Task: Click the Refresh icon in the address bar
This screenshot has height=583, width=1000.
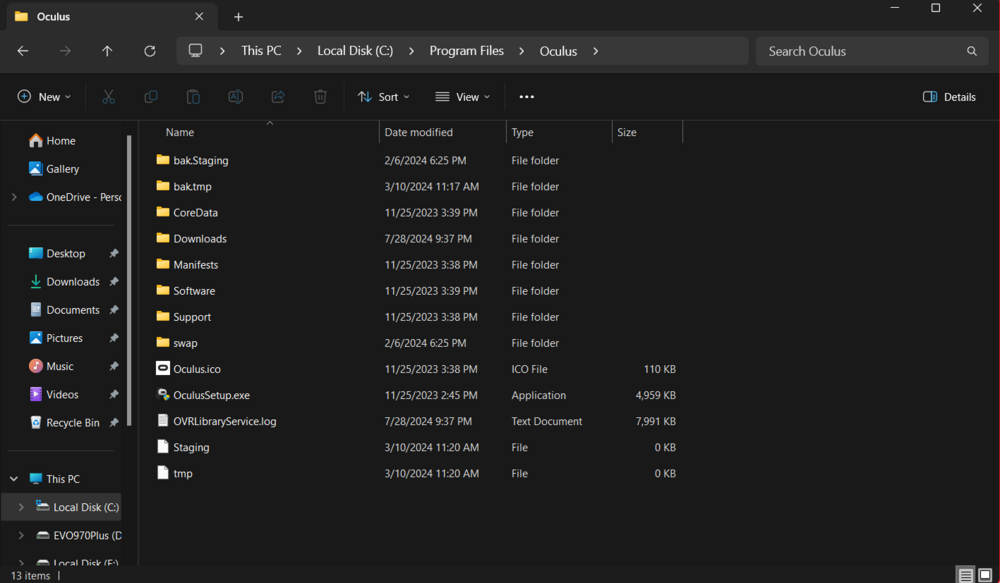Action: tap(149, 50)
